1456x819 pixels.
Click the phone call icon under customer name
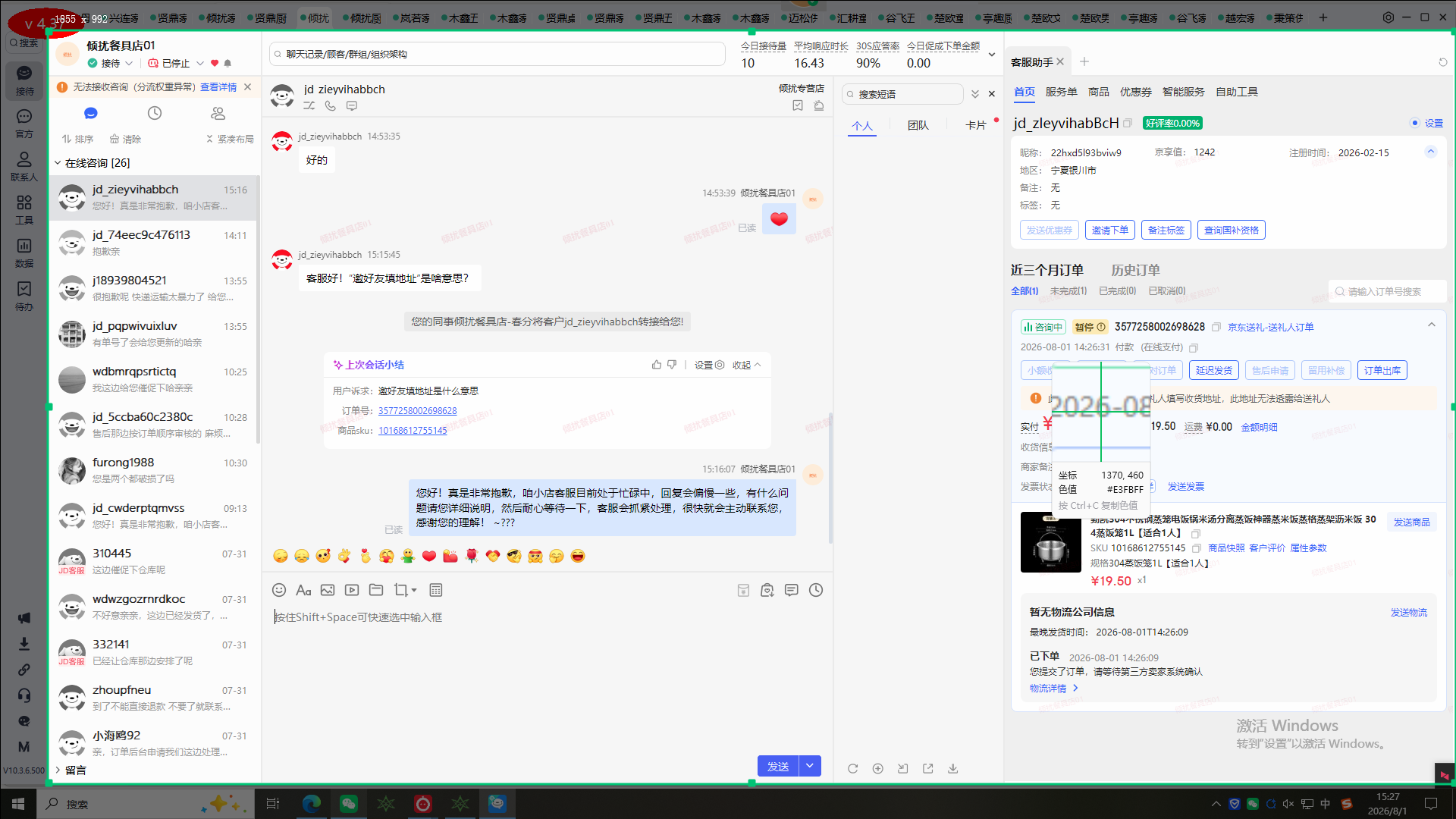click(331, 106)
